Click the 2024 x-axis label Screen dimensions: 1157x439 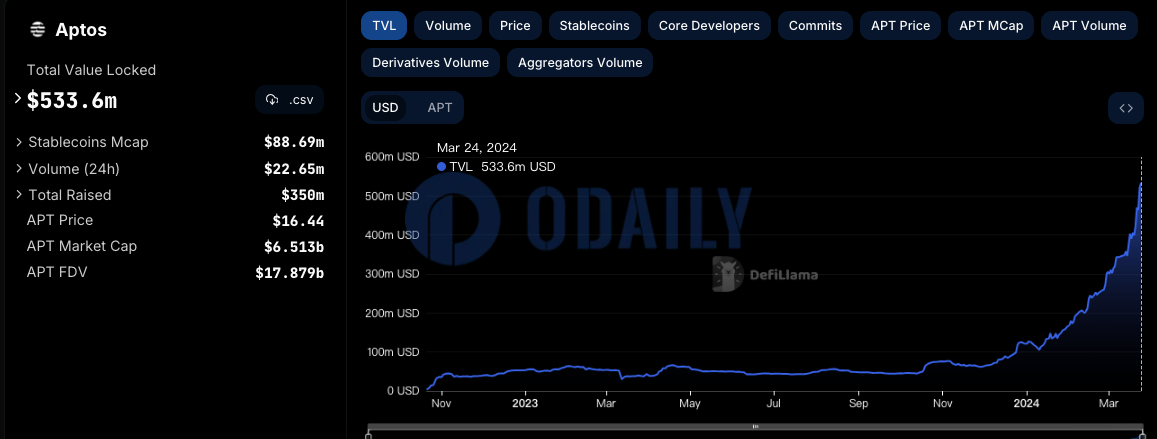(1026, 404)
